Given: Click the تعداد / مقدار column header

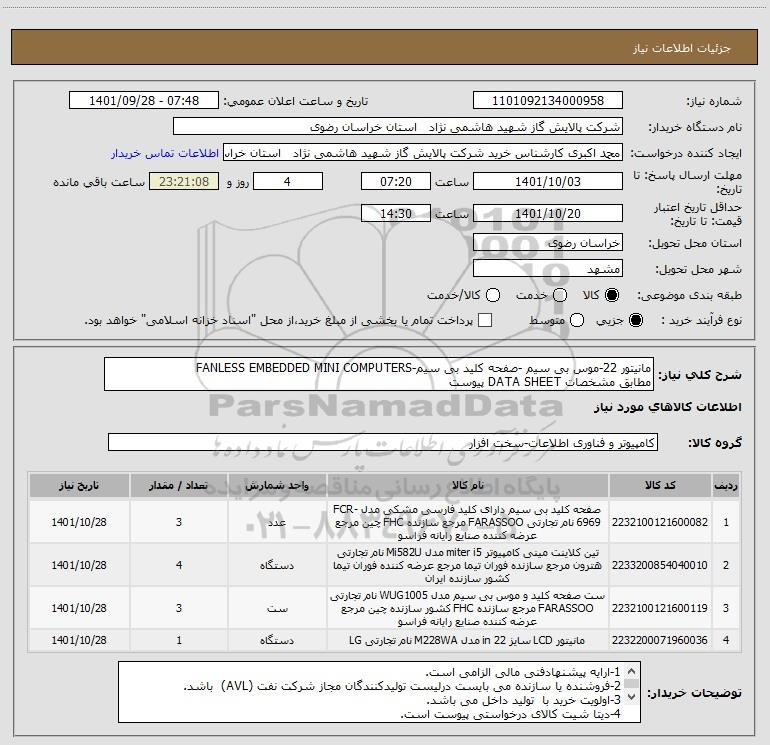Looking at the screenshot, I should [x=179, y=485].
